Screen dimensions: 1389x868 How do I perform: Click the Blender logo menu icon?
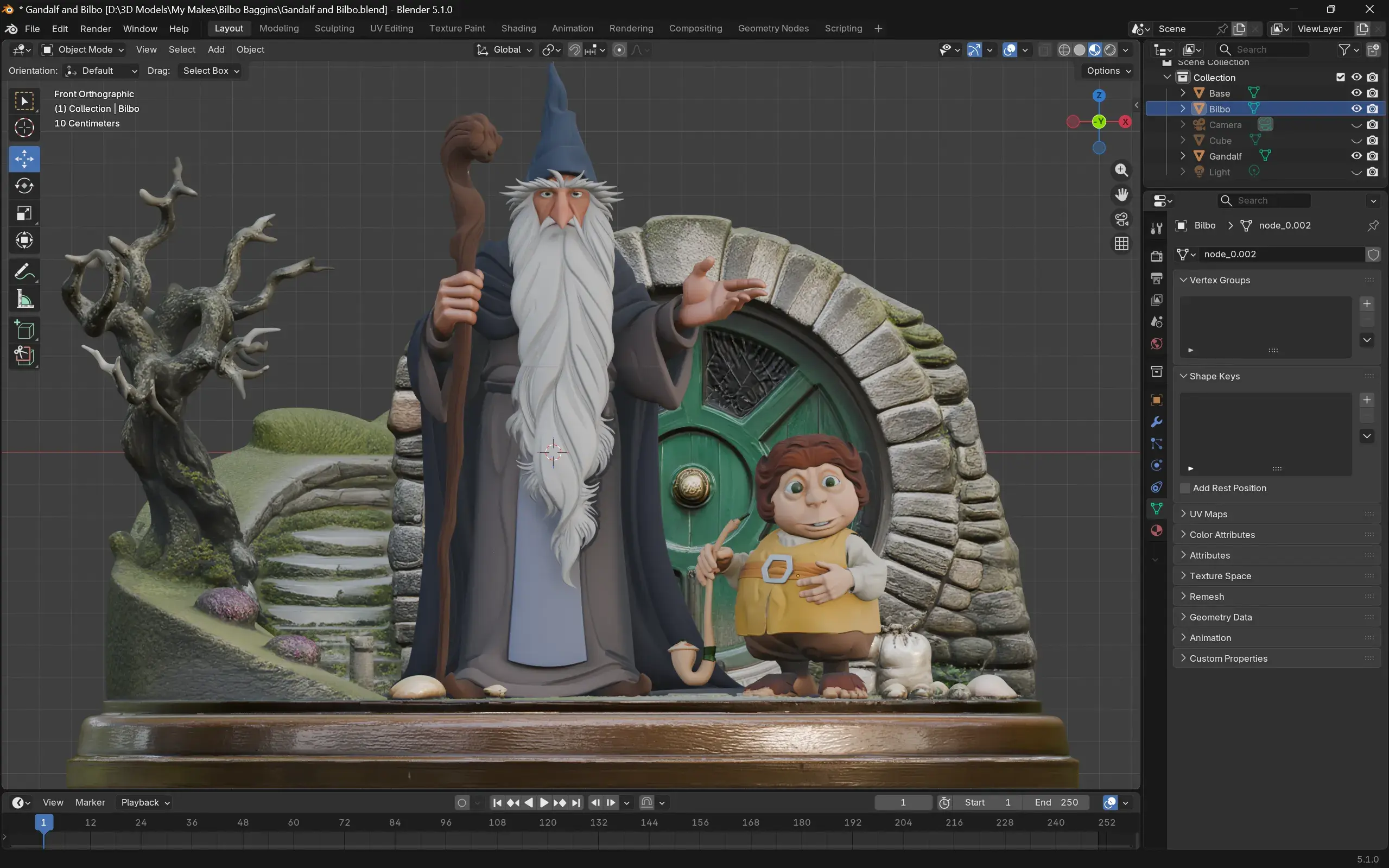tap(11, 29)
